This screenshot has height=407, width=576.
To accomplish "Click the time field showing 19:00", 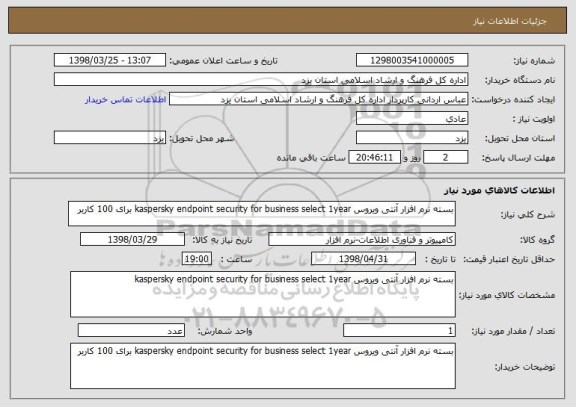I will coord(197,259).
